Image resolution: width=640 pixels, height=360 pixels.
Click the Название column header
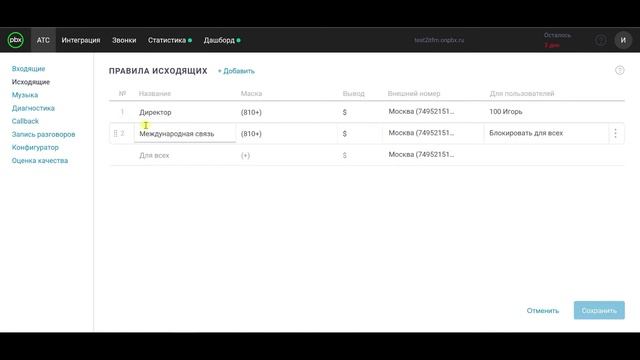click(155, 93)
